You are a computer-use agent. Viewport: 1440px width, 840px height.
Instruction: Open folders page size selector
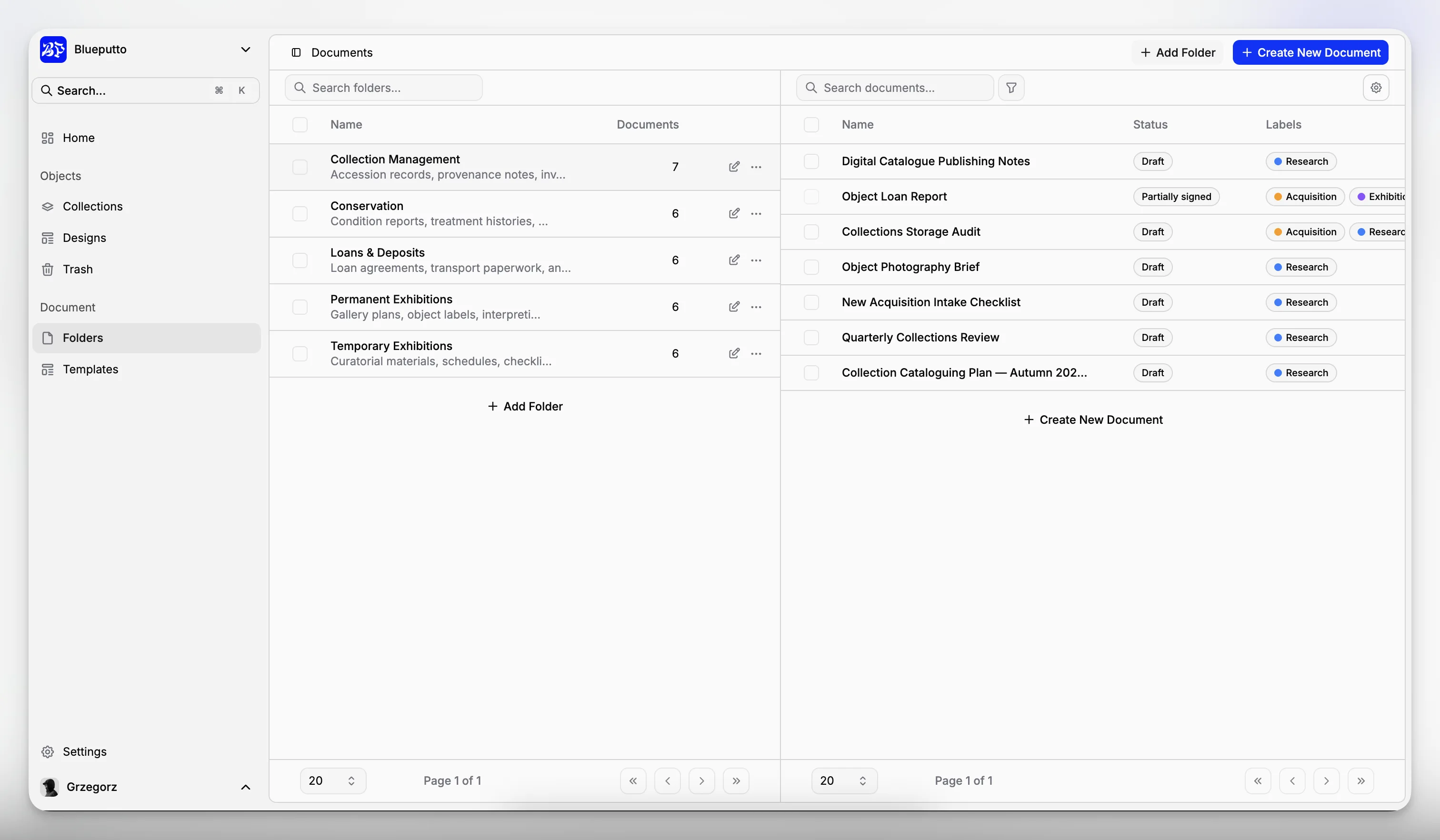pos(333,780)
